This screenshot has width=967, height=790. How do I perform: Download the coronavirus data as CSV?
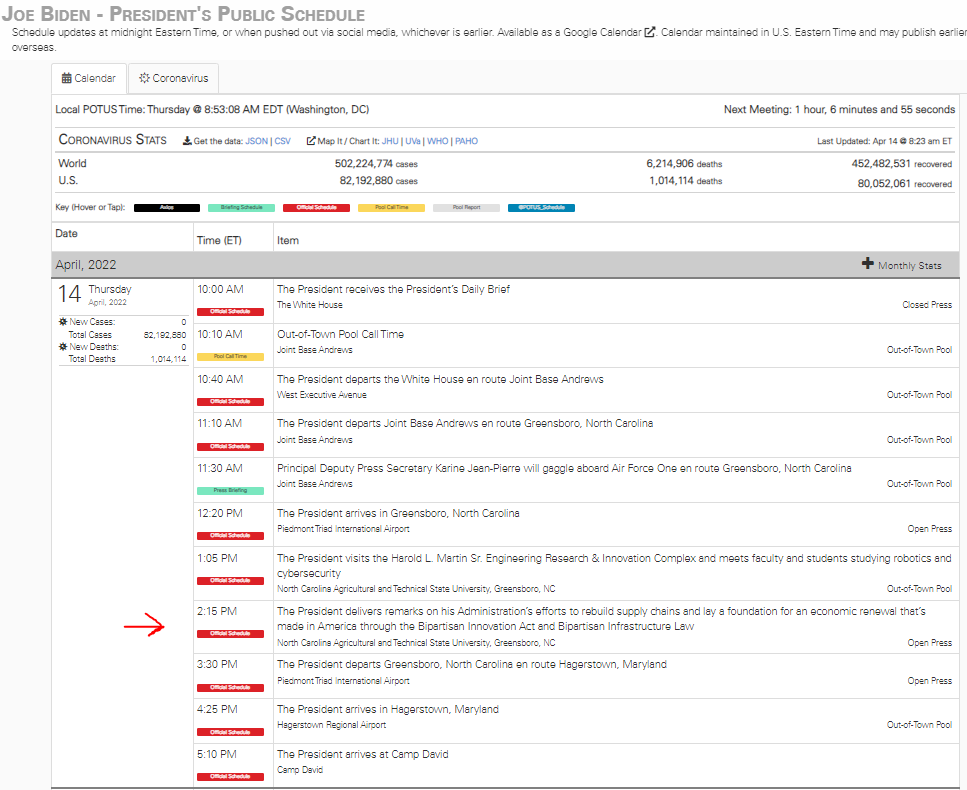(282, 141)
